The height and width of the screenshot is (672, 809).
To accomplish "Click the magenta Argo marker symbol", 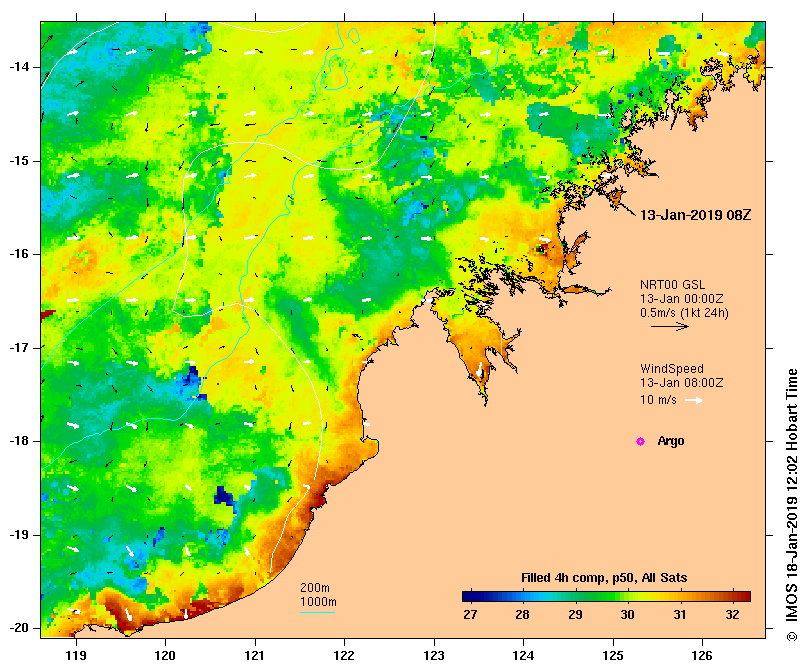I will 640,441.
